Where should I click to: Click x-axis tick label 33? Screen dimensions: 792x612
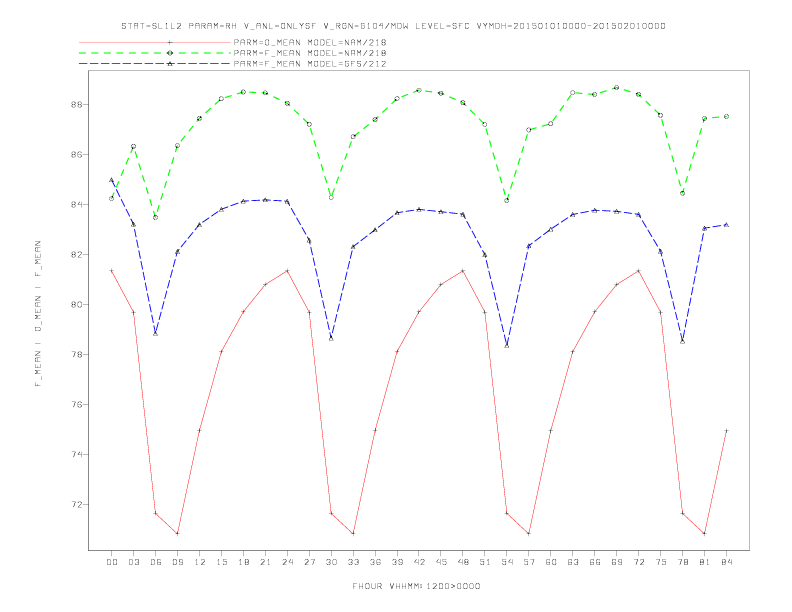click(x=353, y=562)
